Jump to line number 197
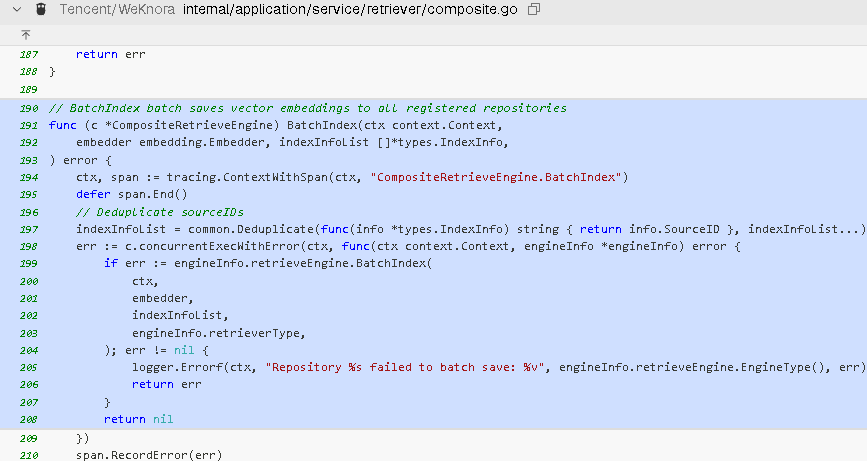This screenshot has height=461, width=867. click(28, 229)
